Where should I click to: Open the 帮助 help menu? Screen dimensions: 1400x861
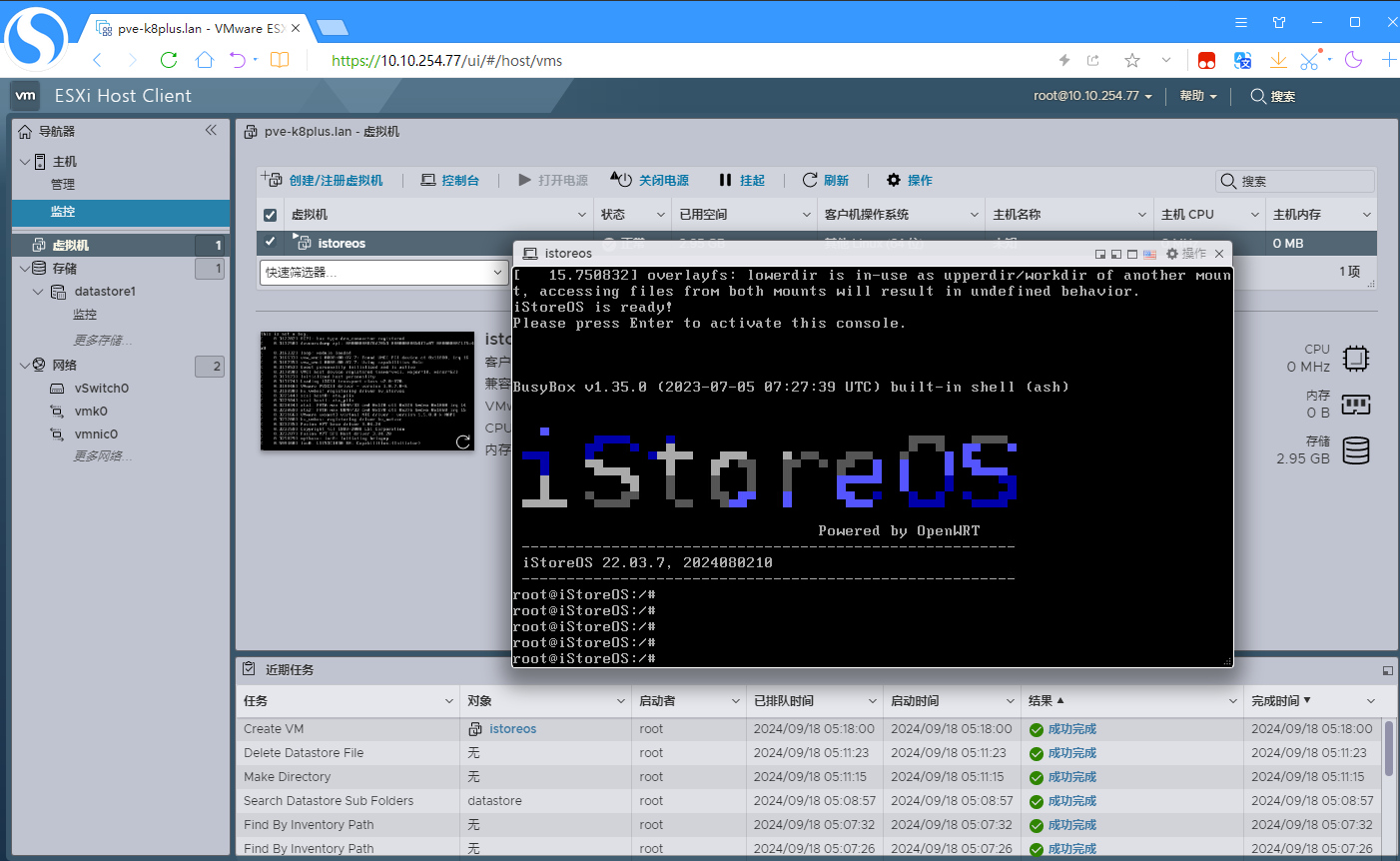click(x=1198, y=96)
